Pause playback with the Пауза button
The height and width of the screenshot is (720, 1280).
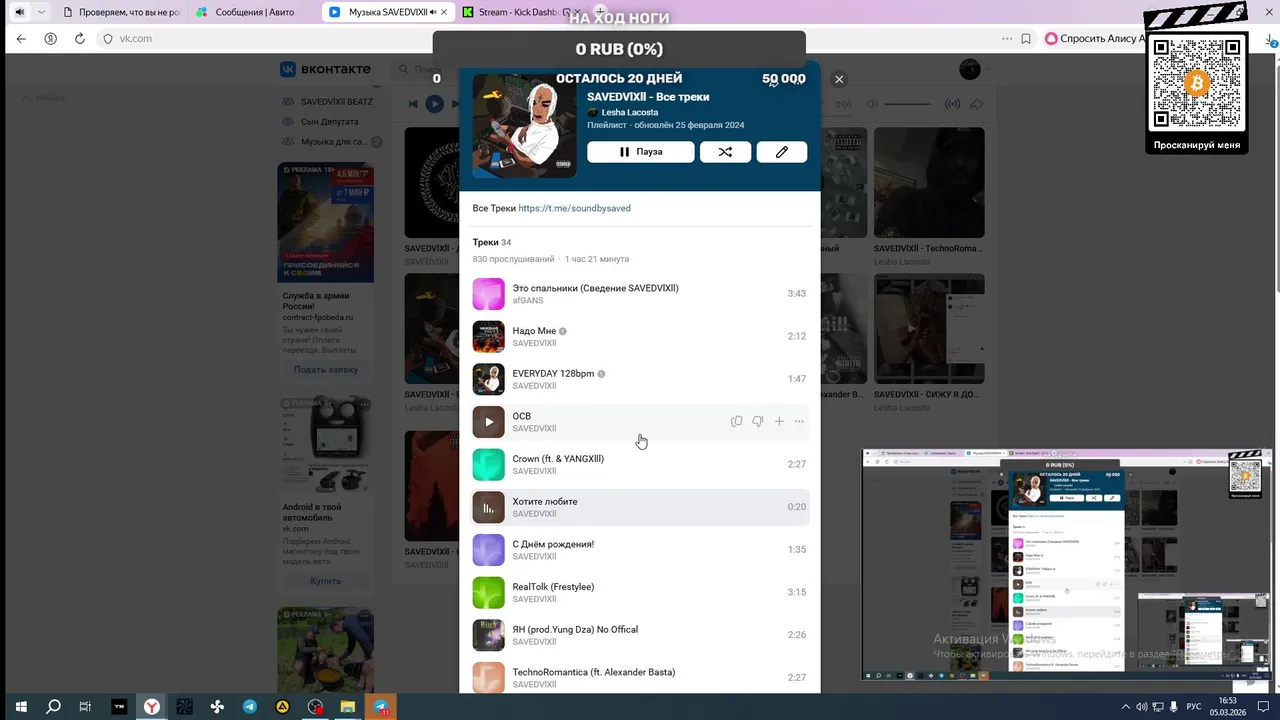click(x=640, y=152)
